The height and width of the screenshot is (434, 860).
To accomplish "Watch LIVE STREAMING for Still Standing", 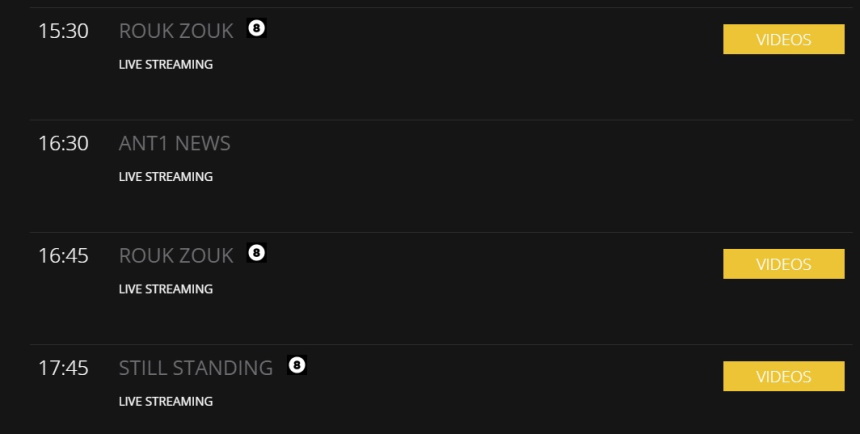I will [x=166, y=401].
